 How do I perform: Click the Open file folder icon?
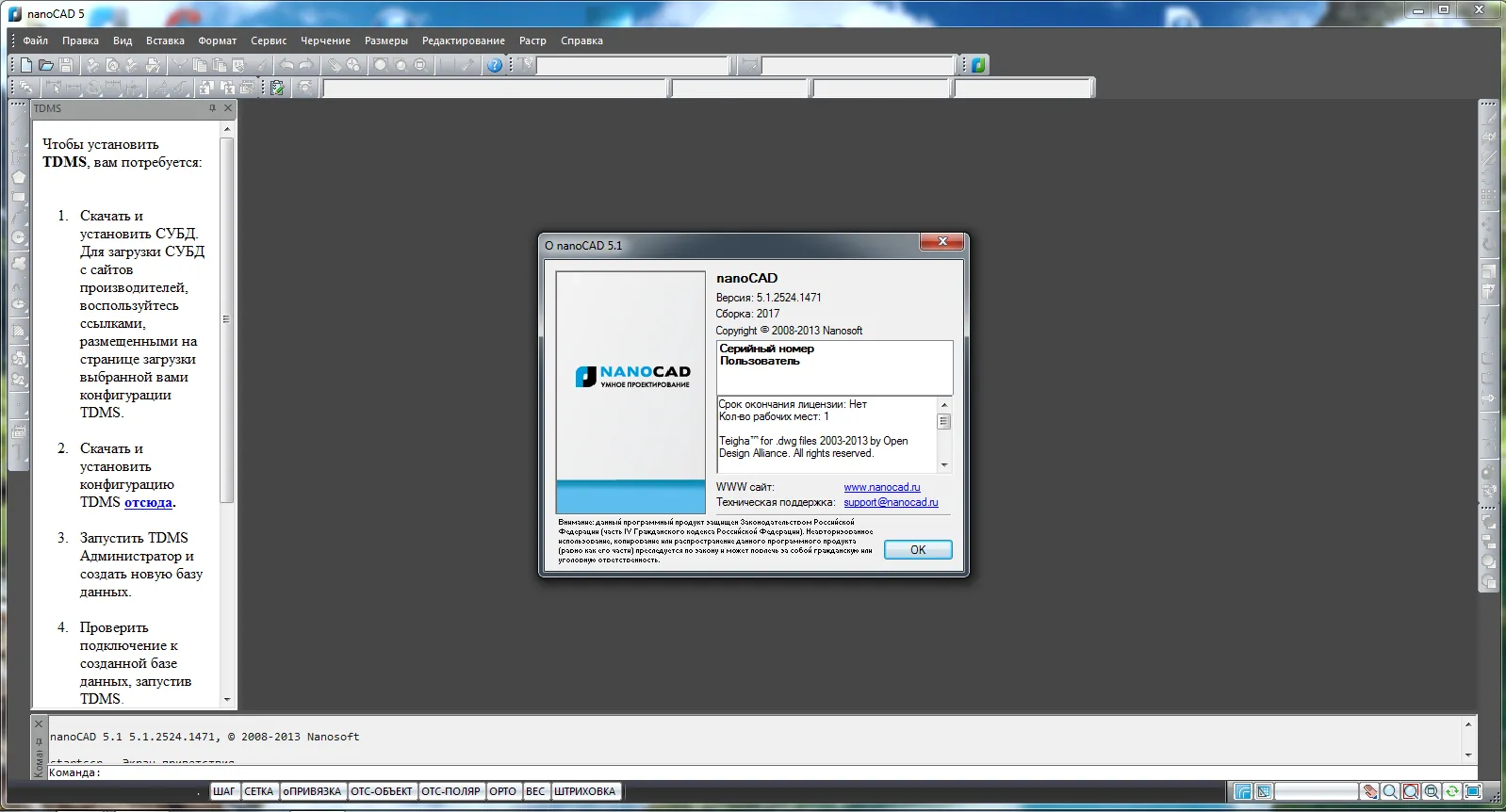pyautogui.click(x=46, y=65)
